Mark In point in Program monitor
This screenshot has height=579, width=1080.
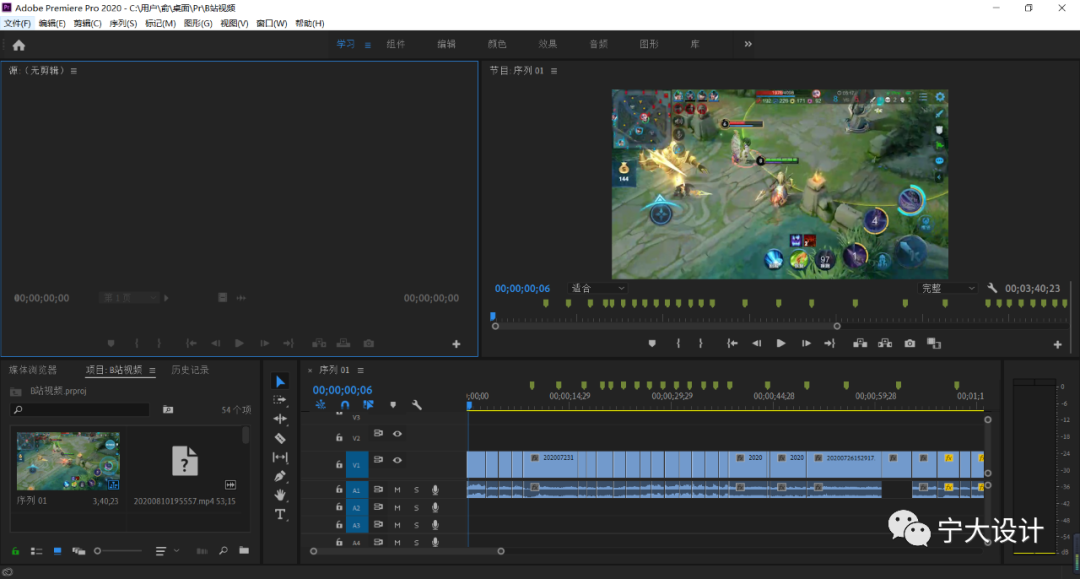678,344
